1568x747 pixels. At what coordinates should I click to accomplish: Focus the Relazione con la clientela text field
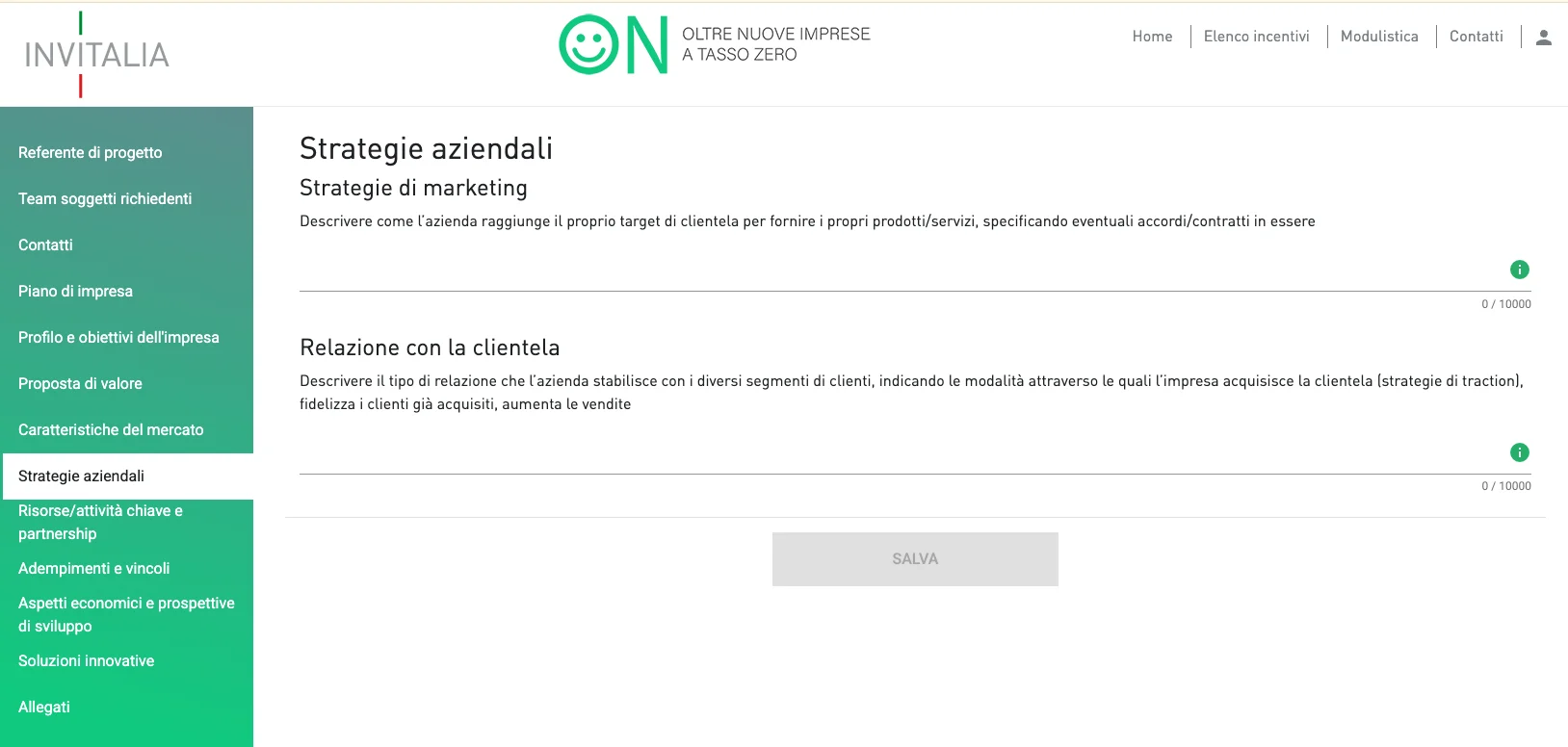tap(896, 455)
